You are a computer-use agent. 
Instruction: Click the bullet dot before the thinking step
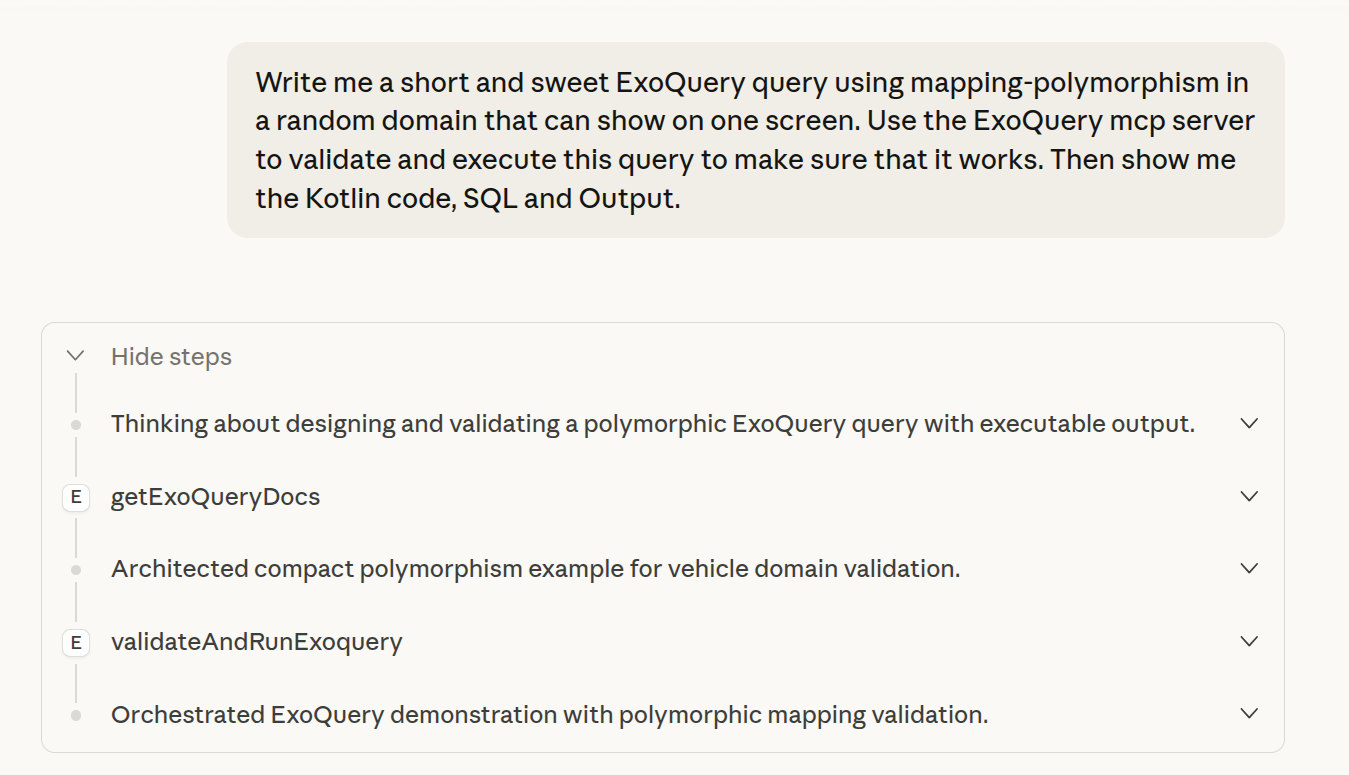(x=75, y=423)
